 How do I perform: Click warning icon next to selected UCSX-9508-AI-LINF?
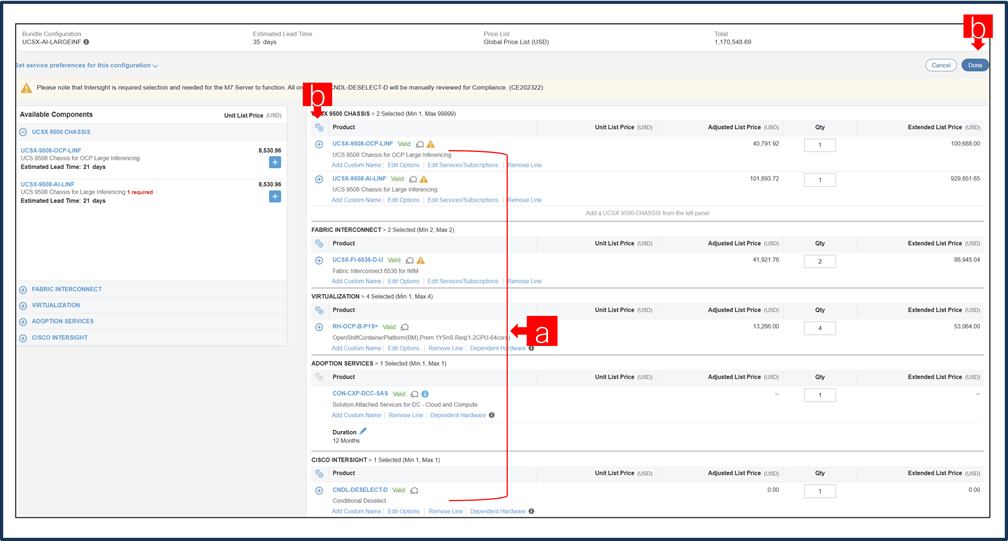click(424, 179)
